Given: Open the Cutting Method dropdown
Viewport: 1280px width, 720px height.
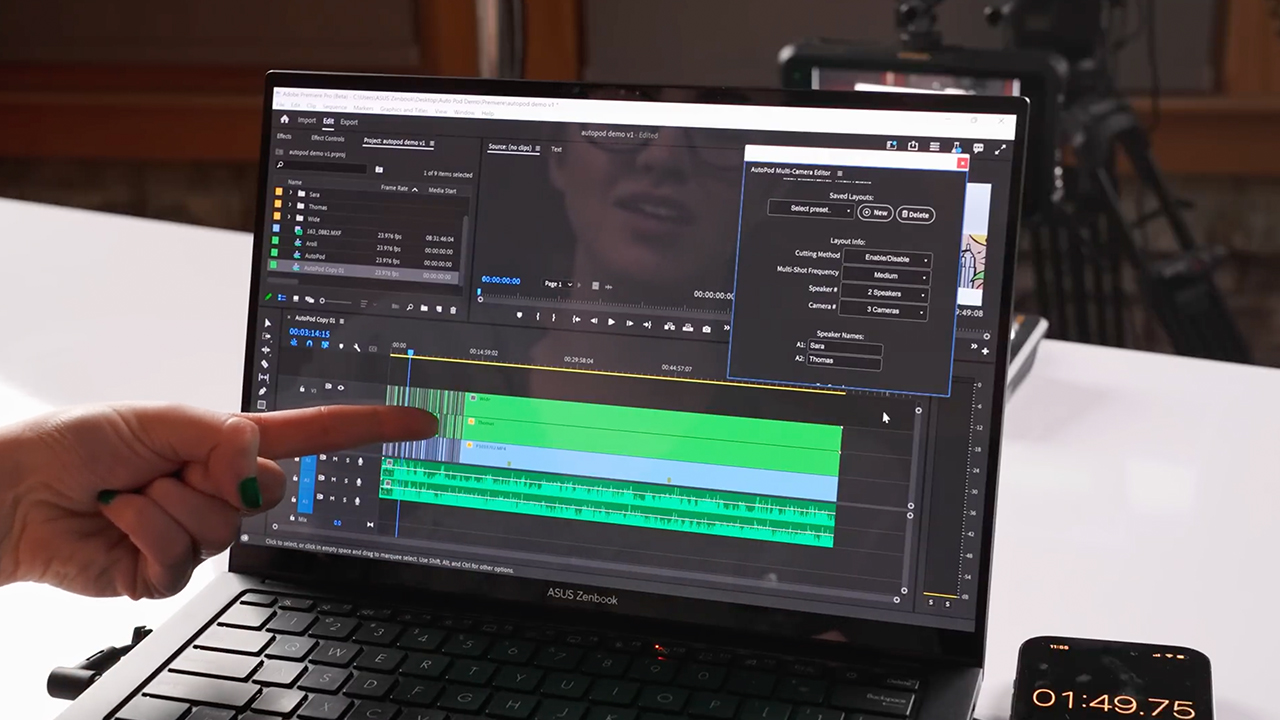Looking at the screenshot, I should tap(887, 258).
